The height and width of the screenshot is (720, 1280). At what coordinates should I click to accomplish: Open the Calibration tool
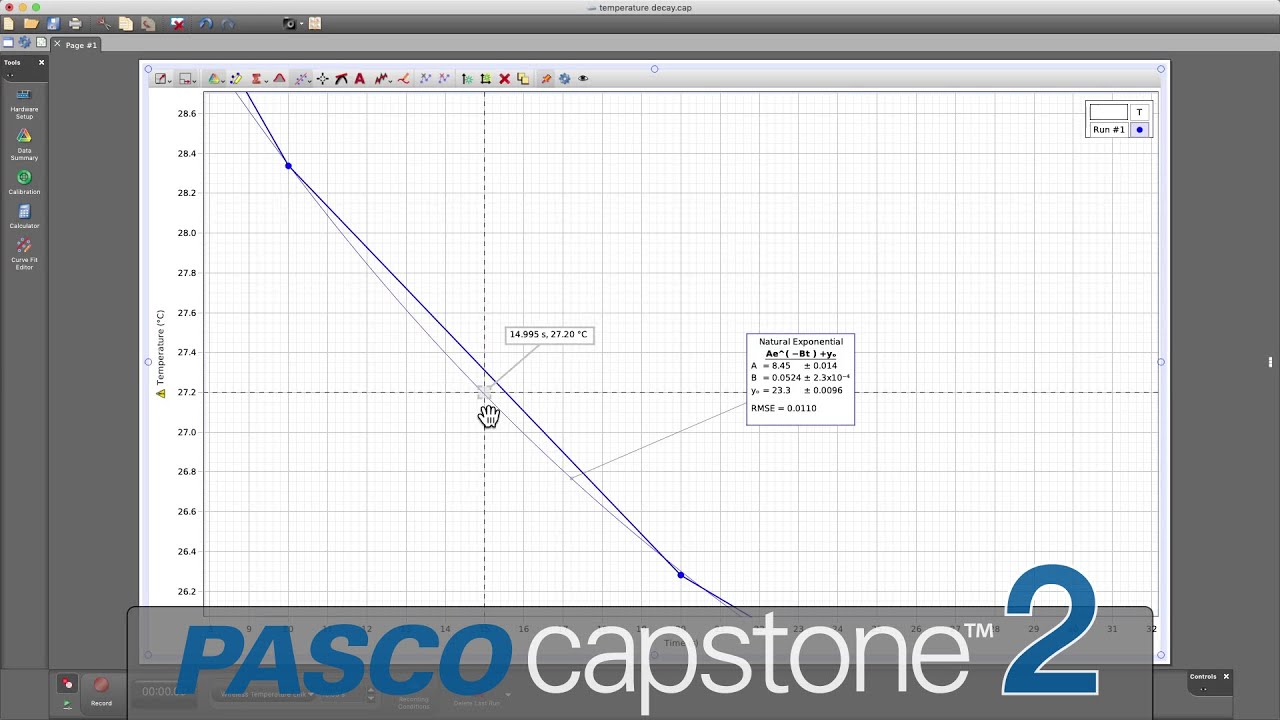pyautogui.click(x=24, y=182)
